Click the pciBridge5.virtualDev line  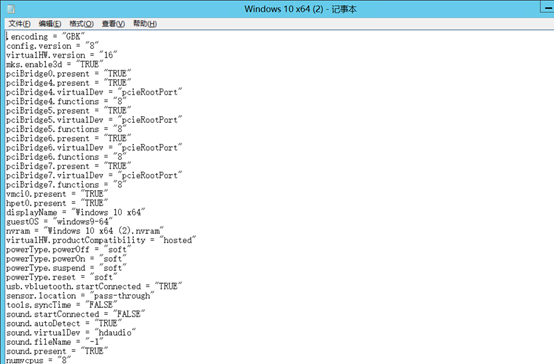pos(94,120)
